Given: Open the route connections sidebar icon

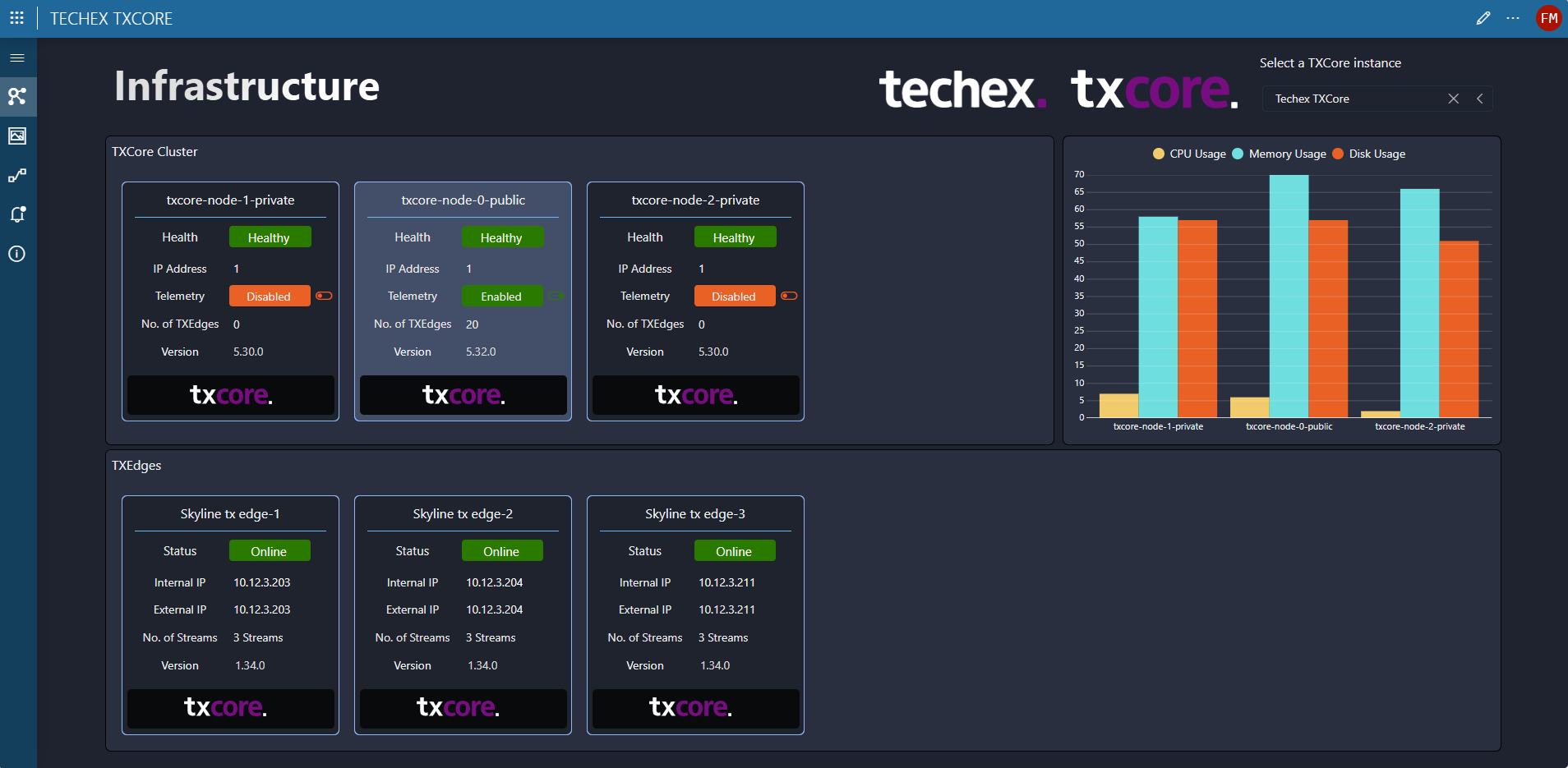Looking at the screenshot, I should (x=17, y=175).
